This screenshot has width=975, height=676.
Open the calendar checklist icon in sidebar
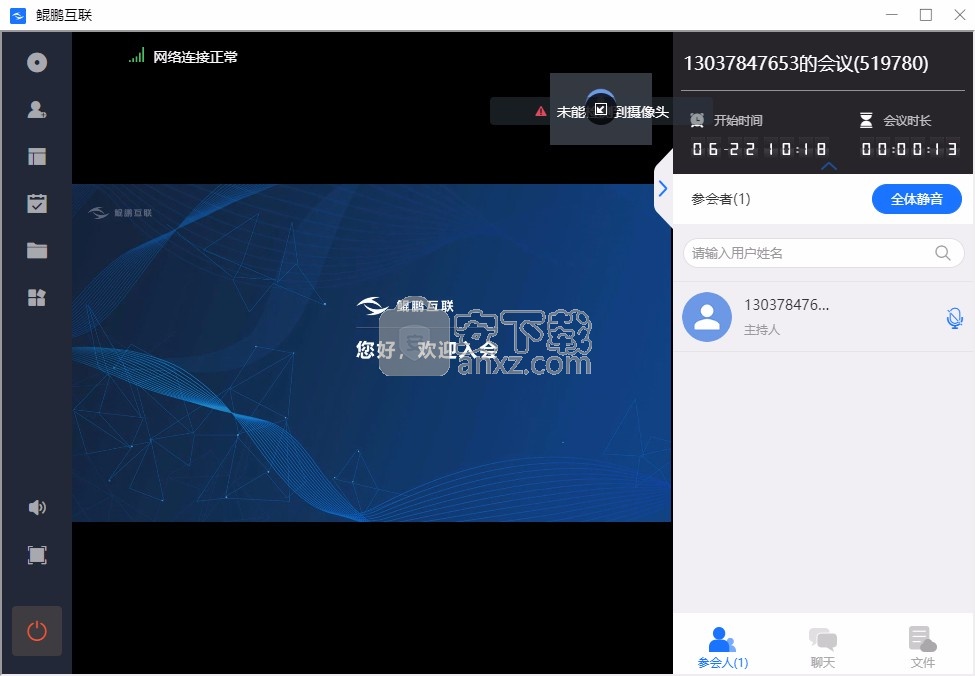click(37, 203)
